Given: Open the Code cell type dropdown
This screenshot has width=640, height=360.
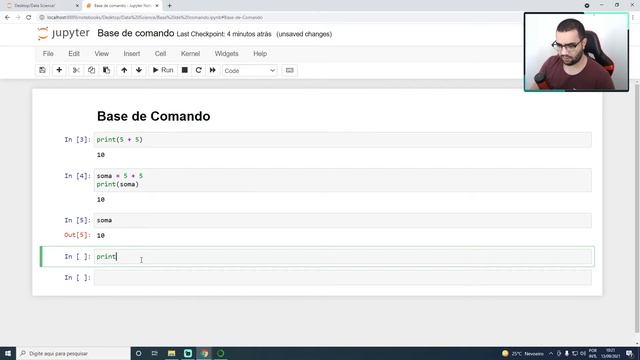Looking at the screenshot, I should (250, 71).
